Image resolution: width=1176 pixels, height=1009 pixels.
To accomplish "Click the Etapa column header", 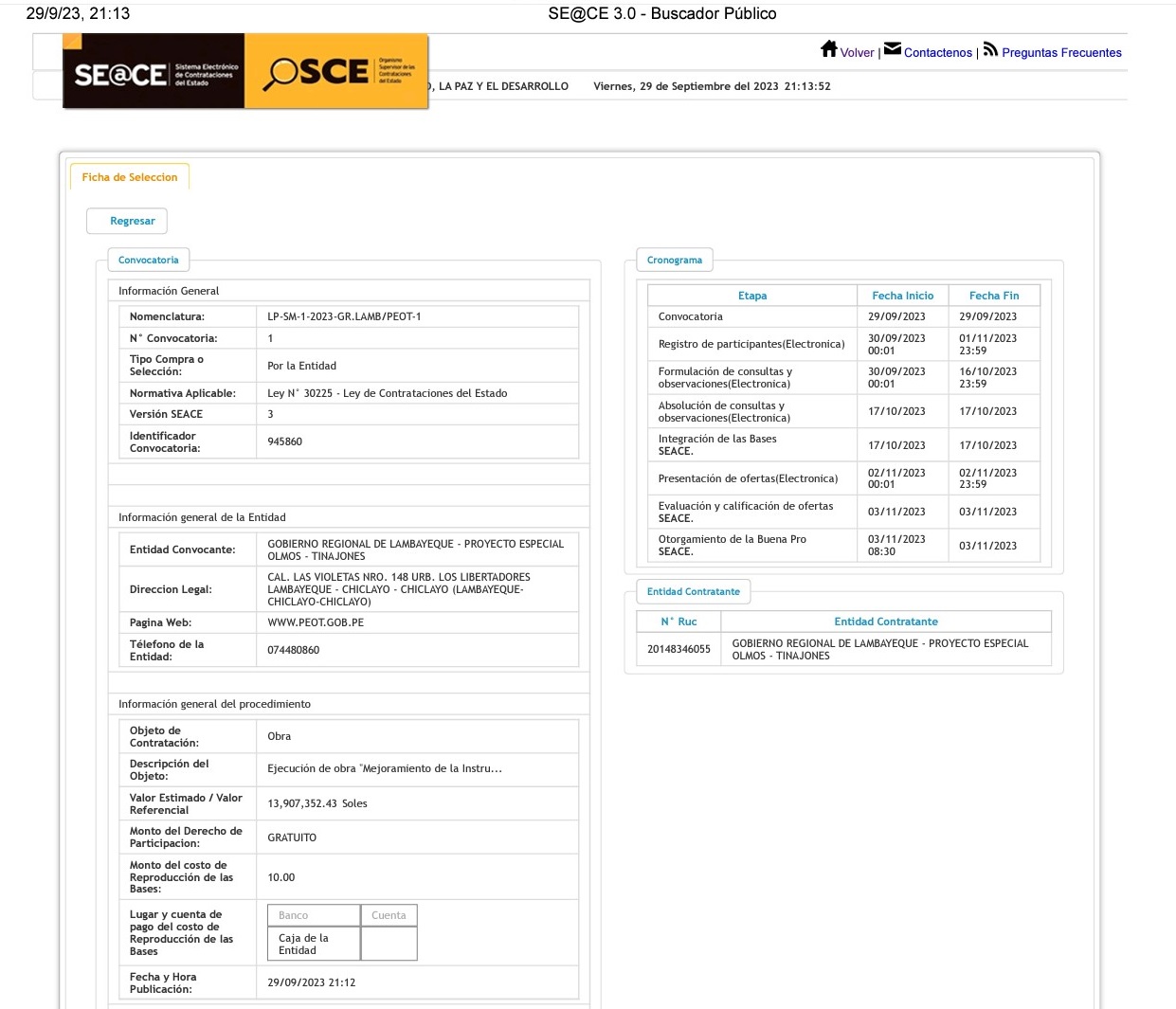I will (x=752, y=296).
